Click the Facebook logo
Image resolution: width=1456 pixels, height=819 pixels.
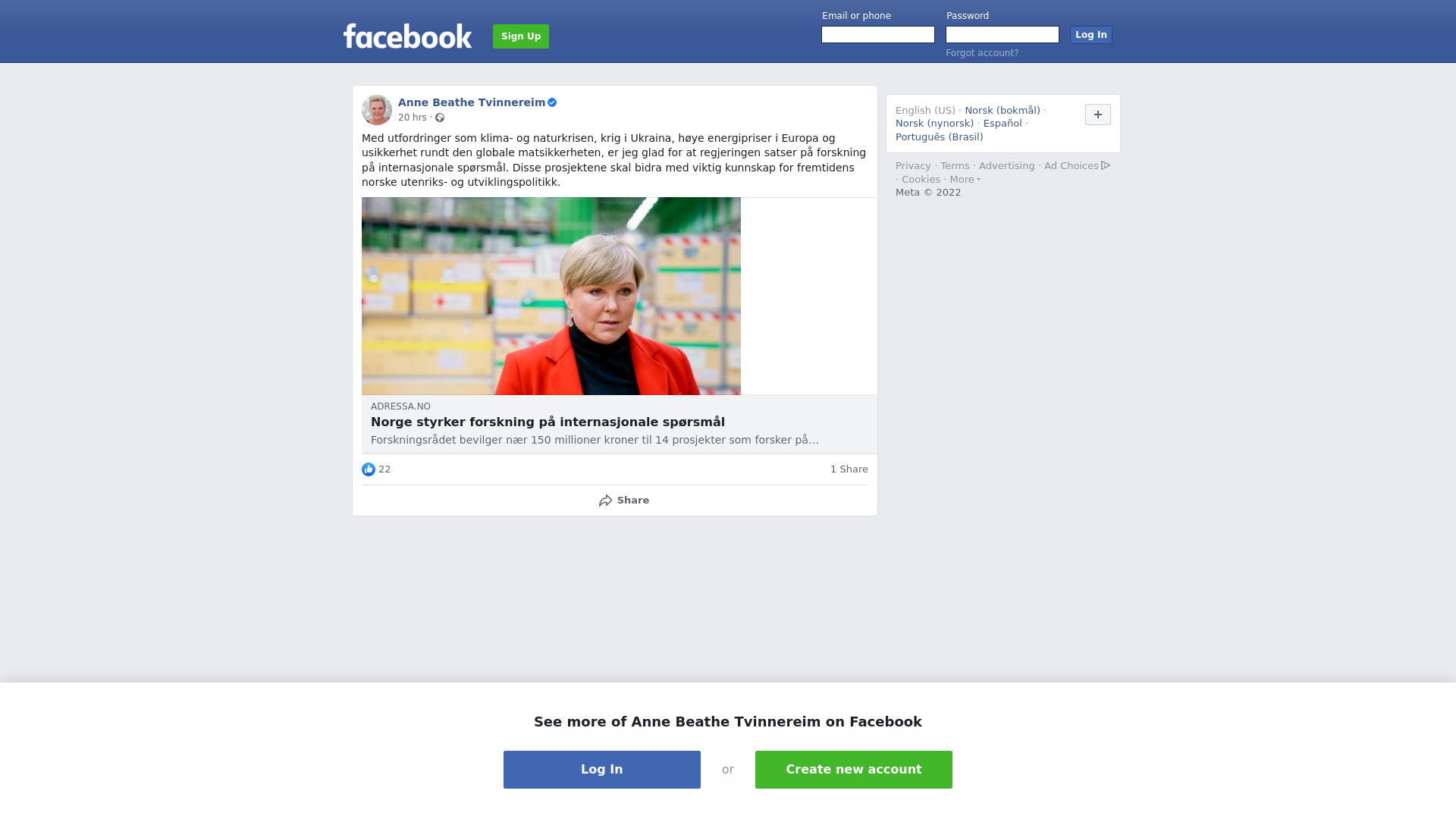pos(407,36)
